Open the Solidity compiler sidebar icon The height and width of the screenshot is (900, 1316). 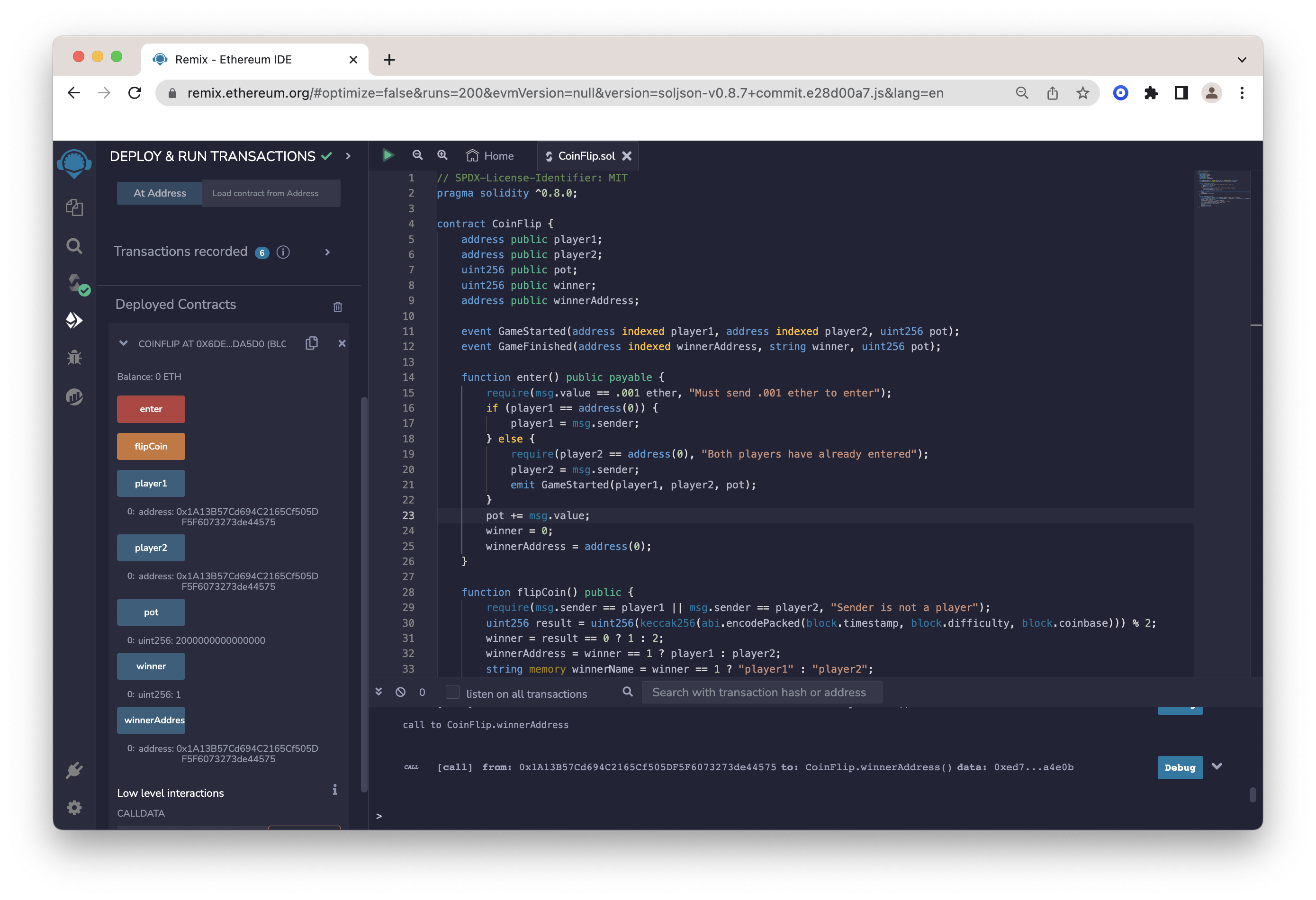pyautogui.click(x=75, y=283)
